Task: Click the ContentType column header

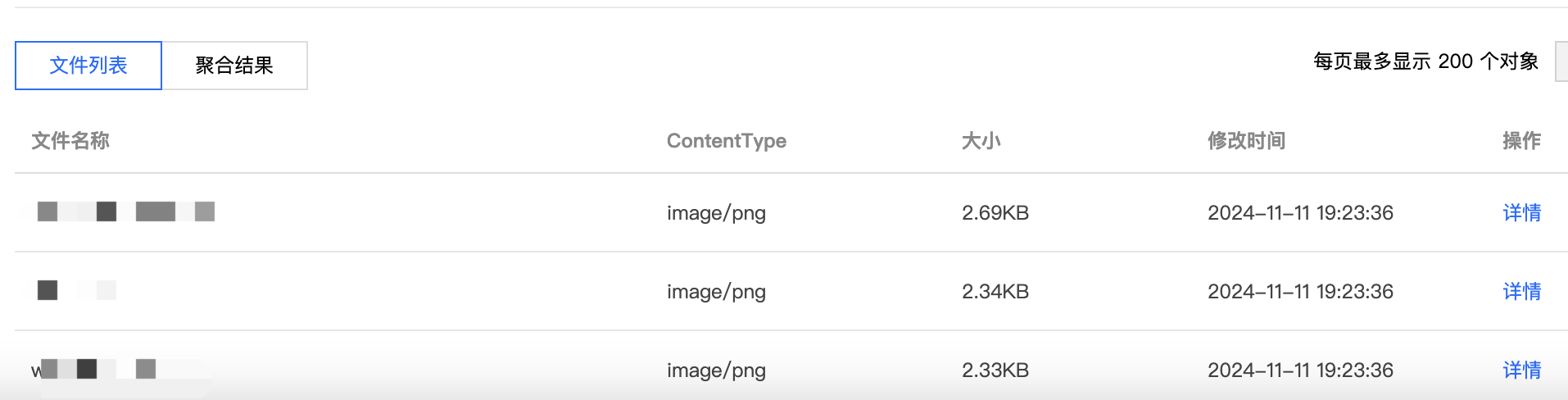Action: tap(726, 141)
